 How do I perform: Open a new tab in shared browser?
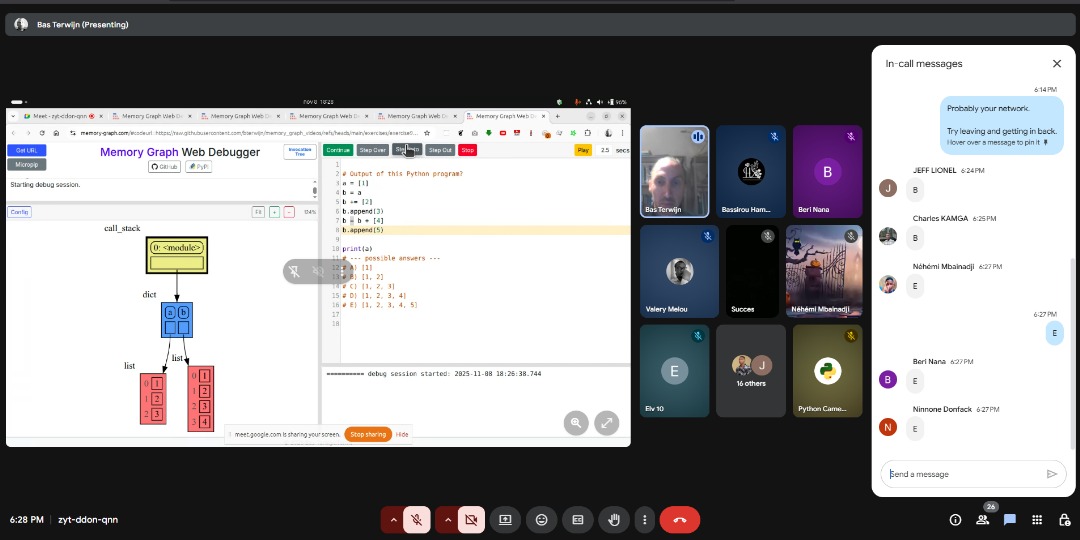[557, 116]
